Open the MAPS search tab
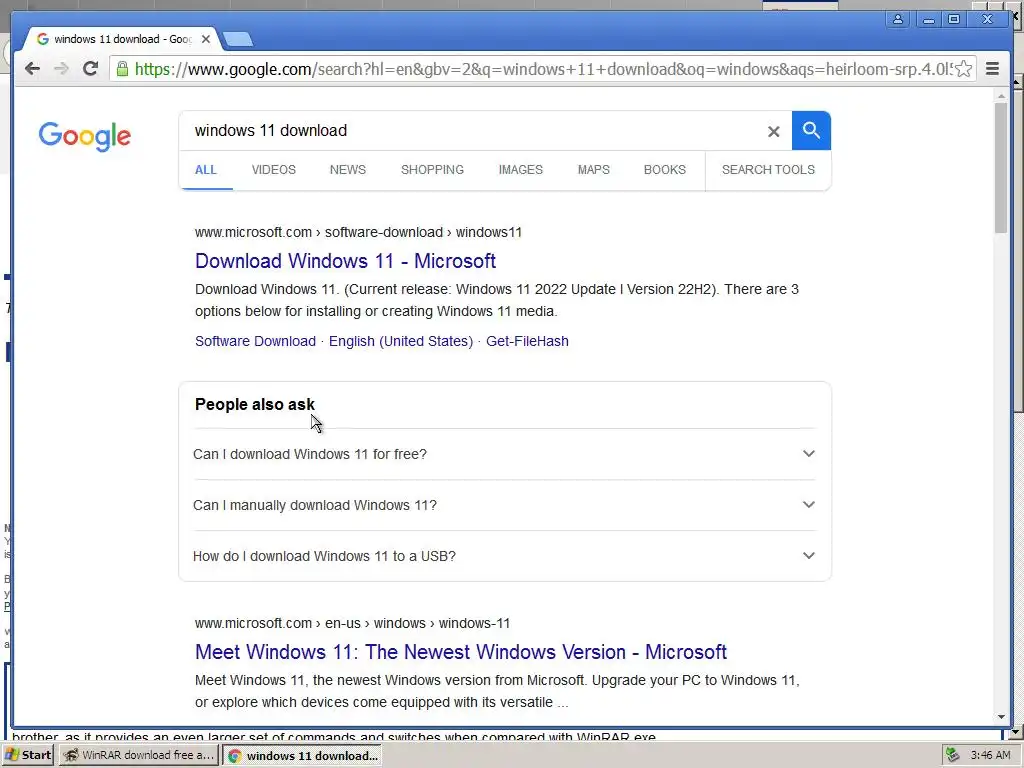Screen dimensions: 1024x768 click(x=594, y=170)
